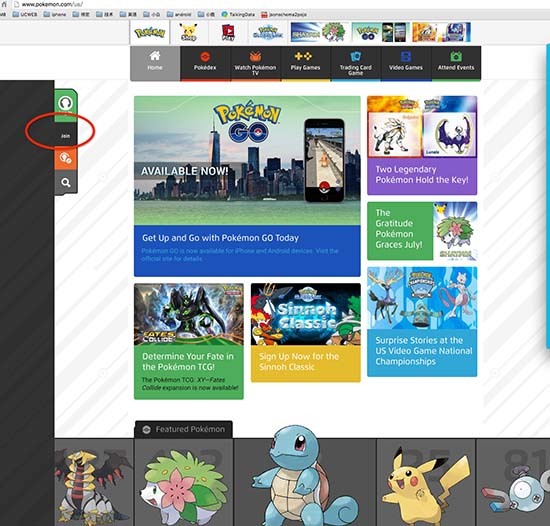Image resolution: width=550 pixels, height=526 pixels.
Task: Open the Sun and Moon banner in the top strip
Action: coord(441,32)
